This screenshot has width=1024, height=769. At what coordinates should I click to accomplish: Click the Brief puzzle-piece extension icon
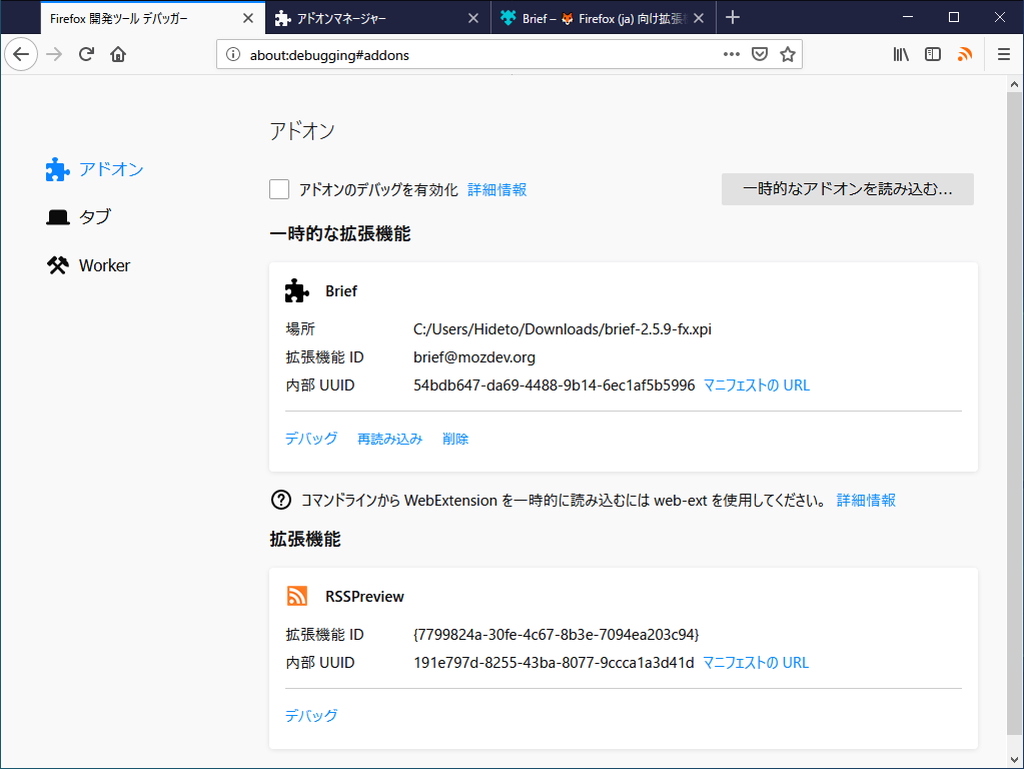(296, 290)
